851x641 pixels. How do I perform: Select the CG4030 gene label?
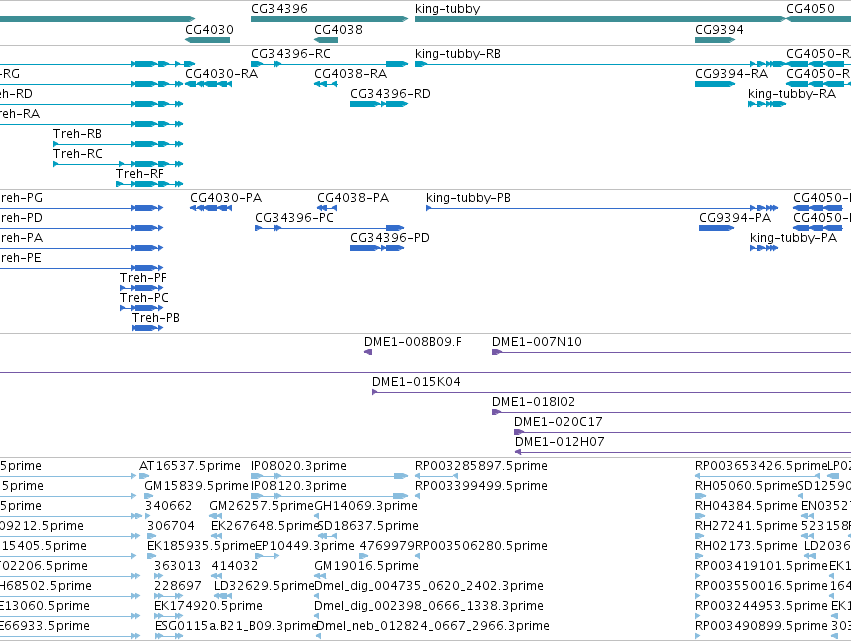pyautogui.click(x=209, y=30)
